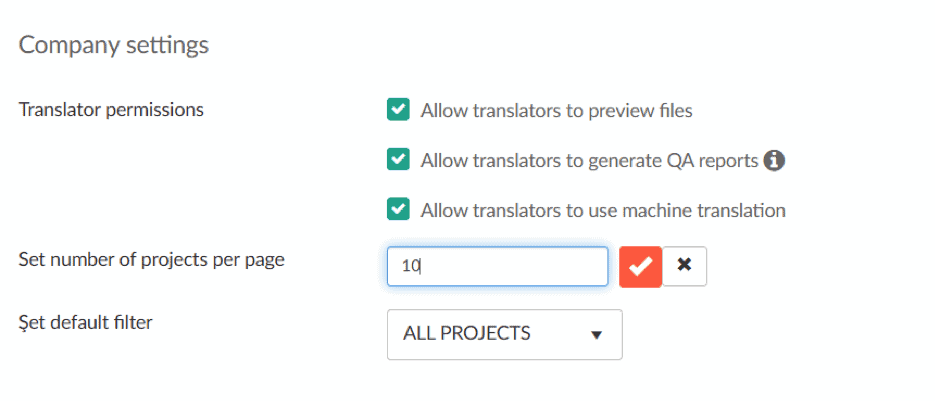Click the 'Allow translators to preview files' label
936x402 pixels.
[556, 111]
